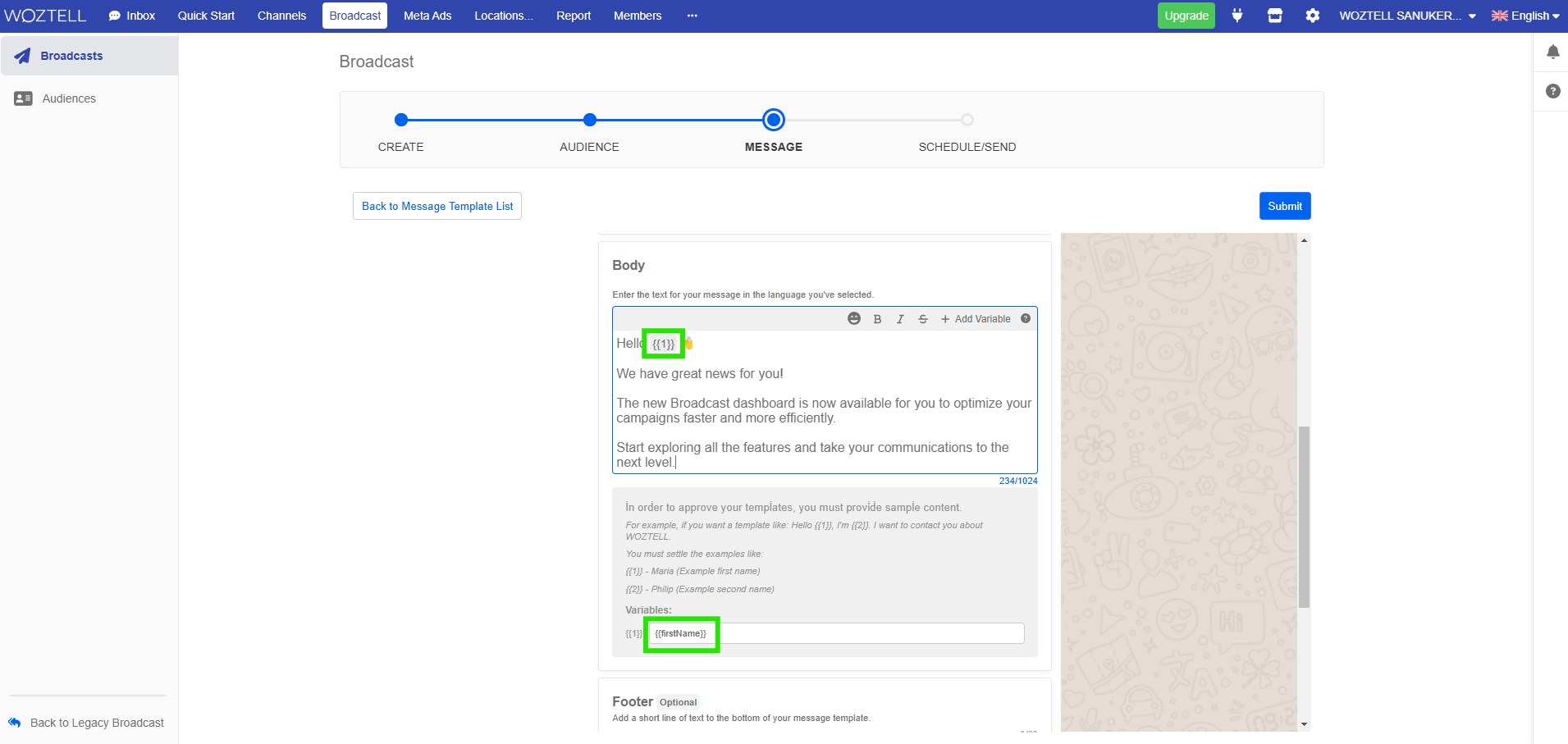1568x744 pixels.
Task: Submit the broadcast message
Action: pyautogui.click(x=1284, y=206)
